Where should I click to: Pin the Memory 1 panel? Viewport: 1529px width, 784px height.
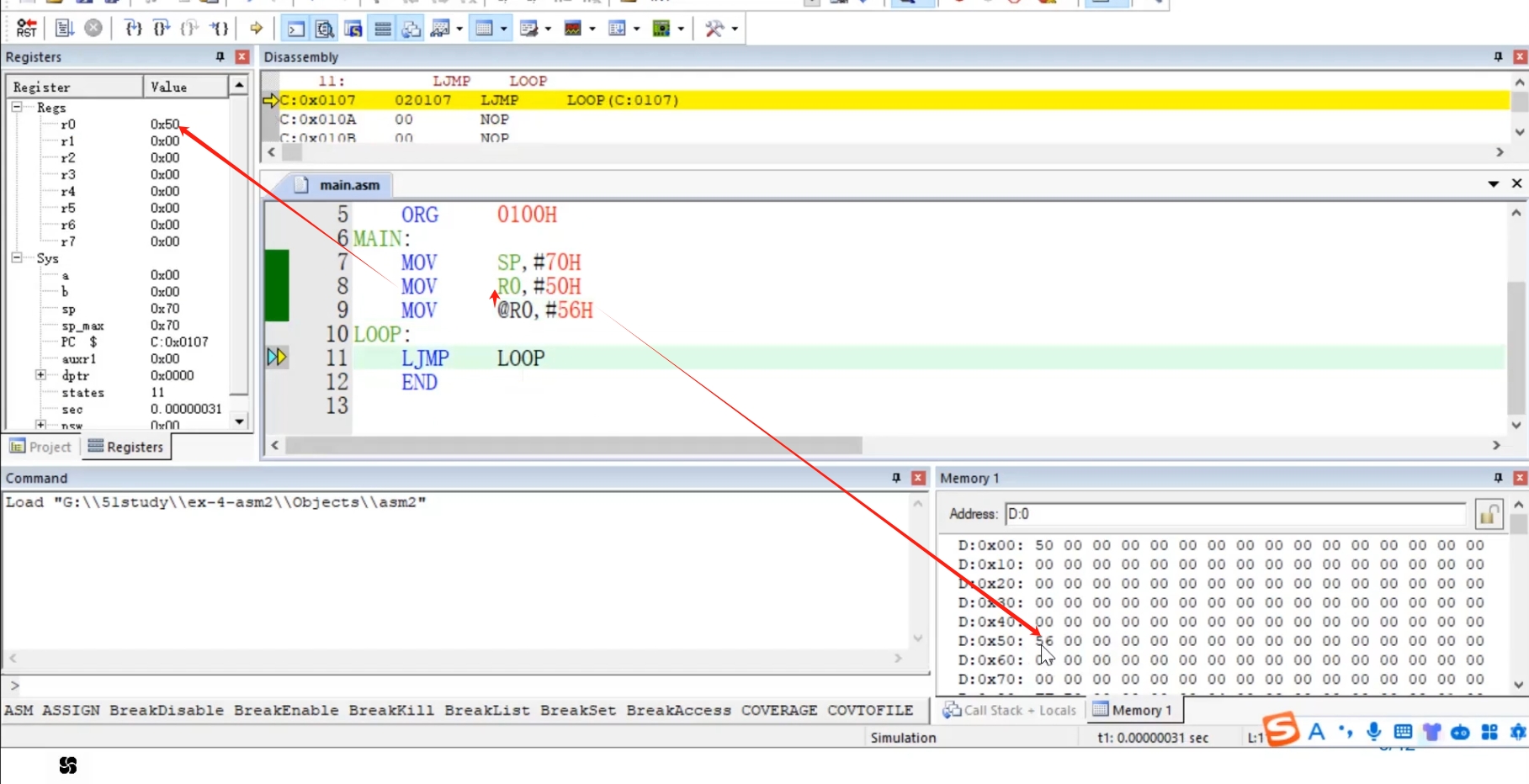click(1499, 478)
